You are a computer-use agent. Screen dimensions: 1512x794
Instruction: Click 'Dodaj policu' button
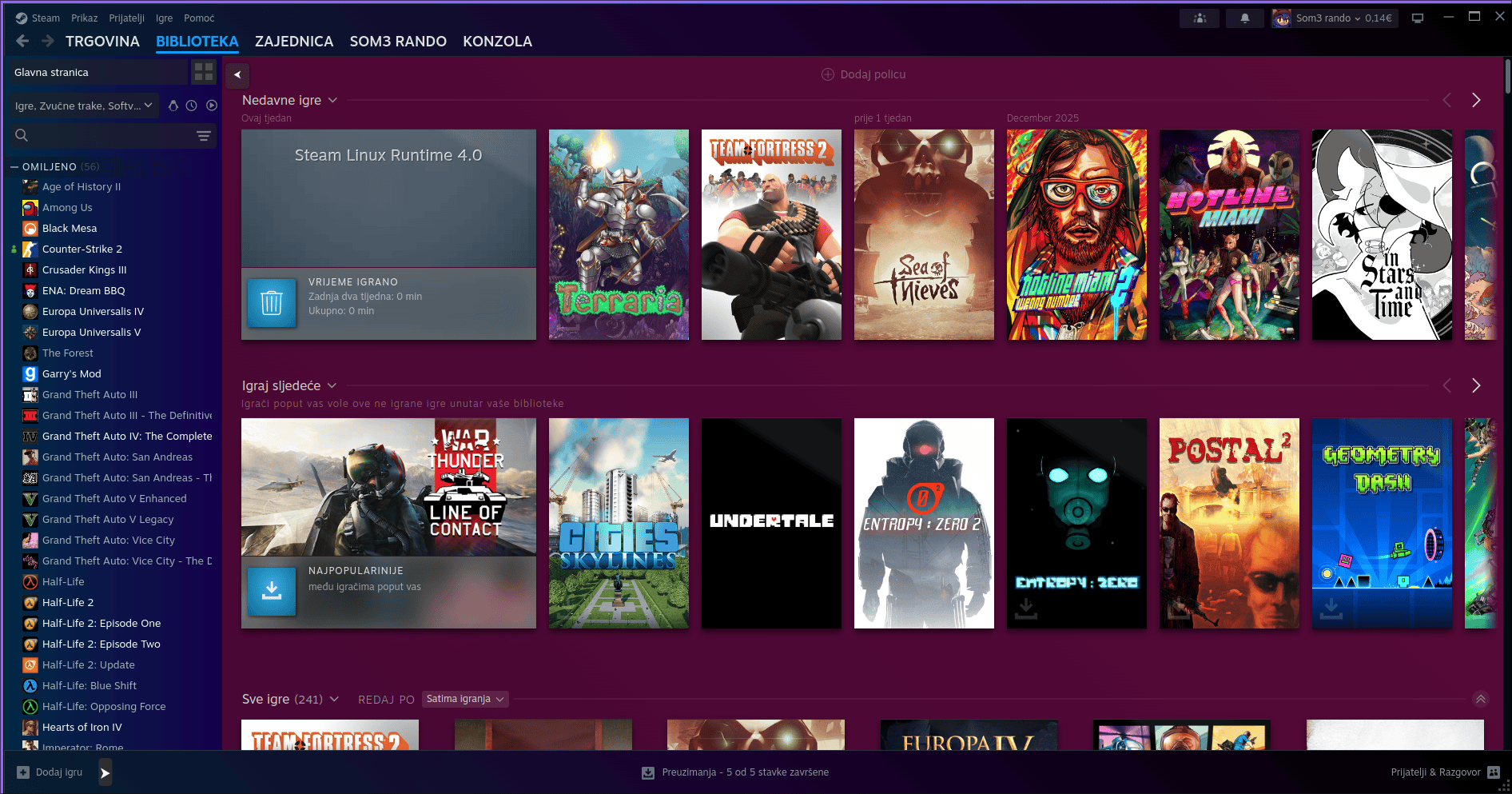pyautogui.click(x=864, y=74)
